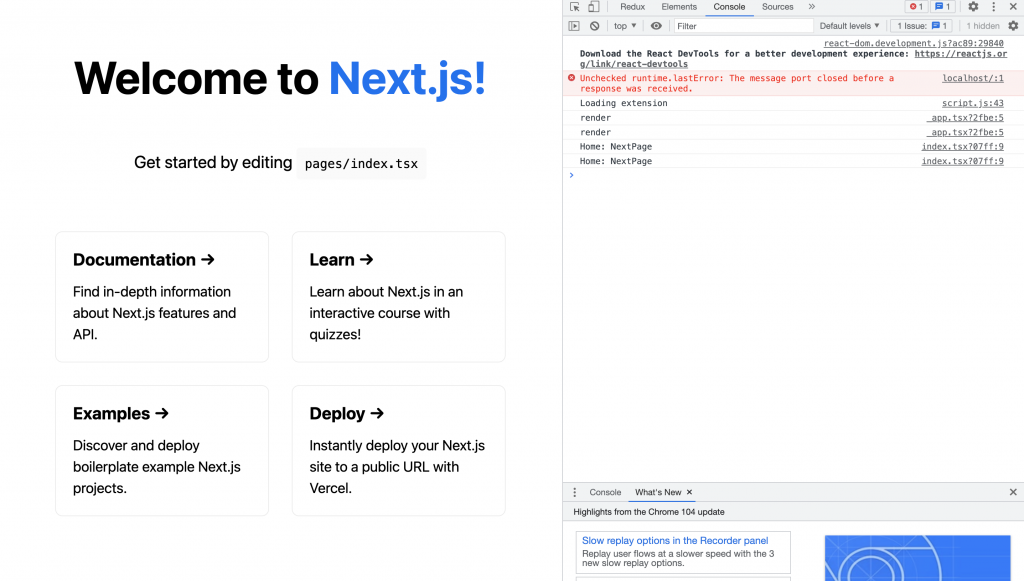Open first _app.tsx?2fbe:5 source link
Viewport: 1024px width, 581px height.
965,118
